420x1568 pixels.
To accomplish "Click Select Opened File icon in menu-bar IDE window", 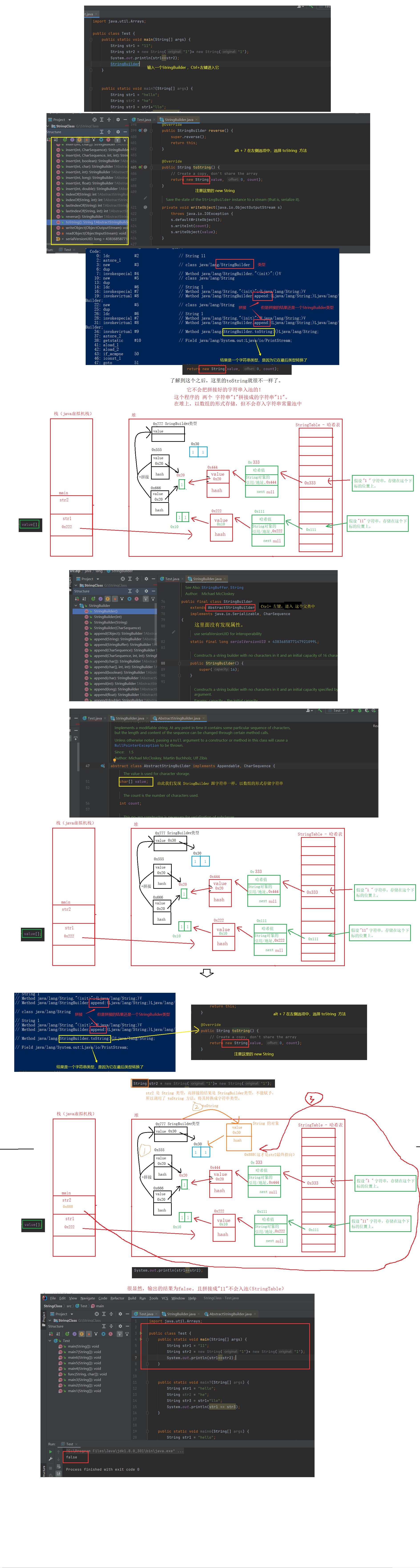I will (x=97, y=1314).
